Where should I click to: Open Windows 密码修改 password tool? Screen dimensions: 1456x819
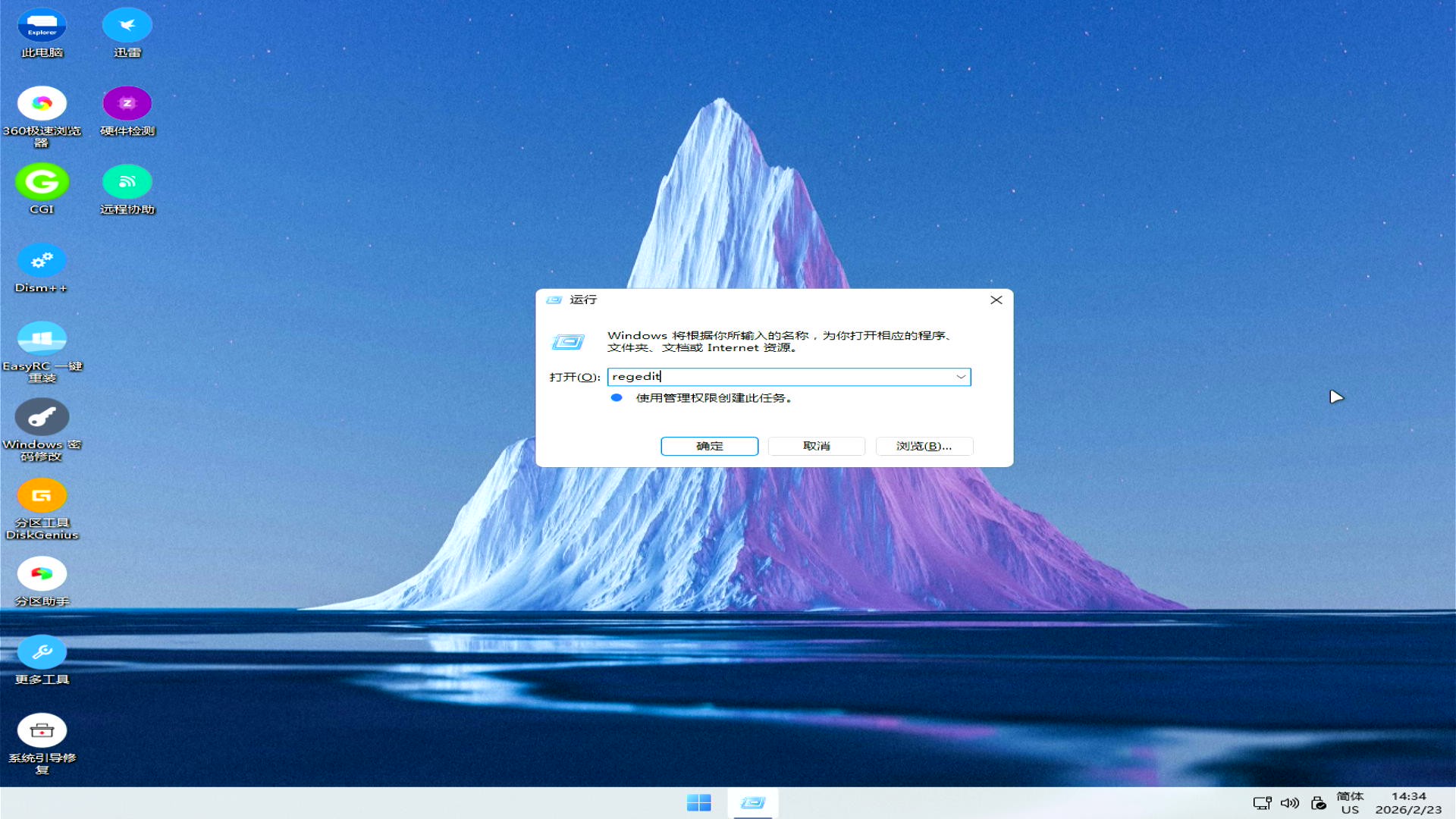point(42,417)
